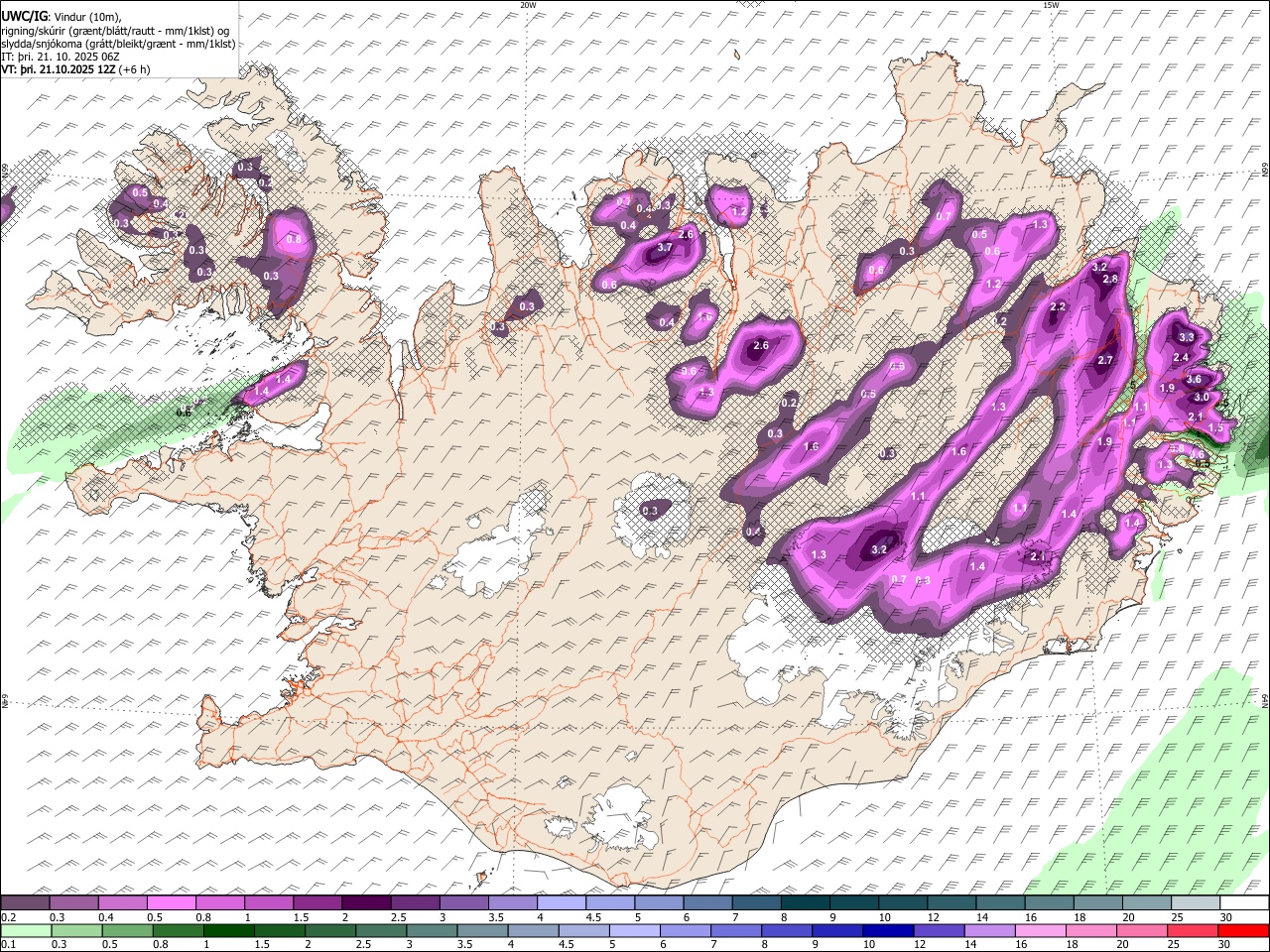Click the '3.3' precipitation value on the map
1270x952 pixels.
[1186, 338]
